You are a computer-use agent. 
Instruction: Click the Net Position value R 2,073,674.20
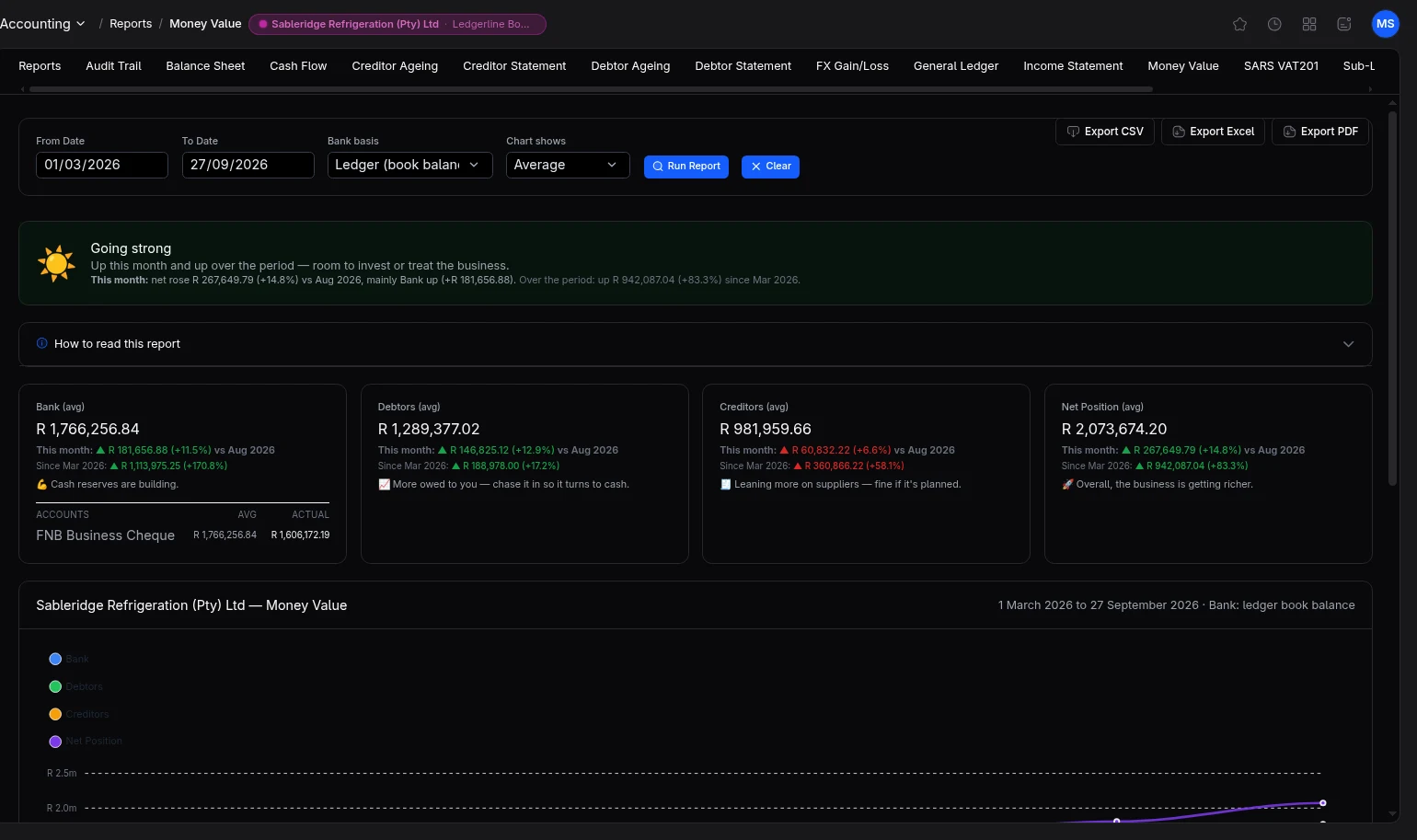point(1114,430)
